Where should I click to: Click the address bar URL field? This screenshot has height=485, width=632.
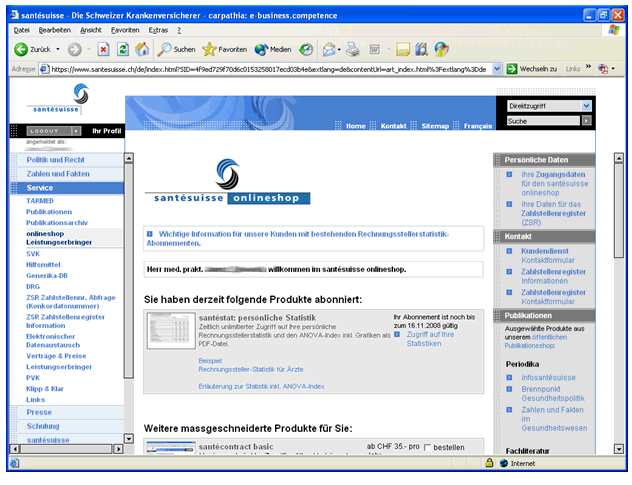point(266,69)
